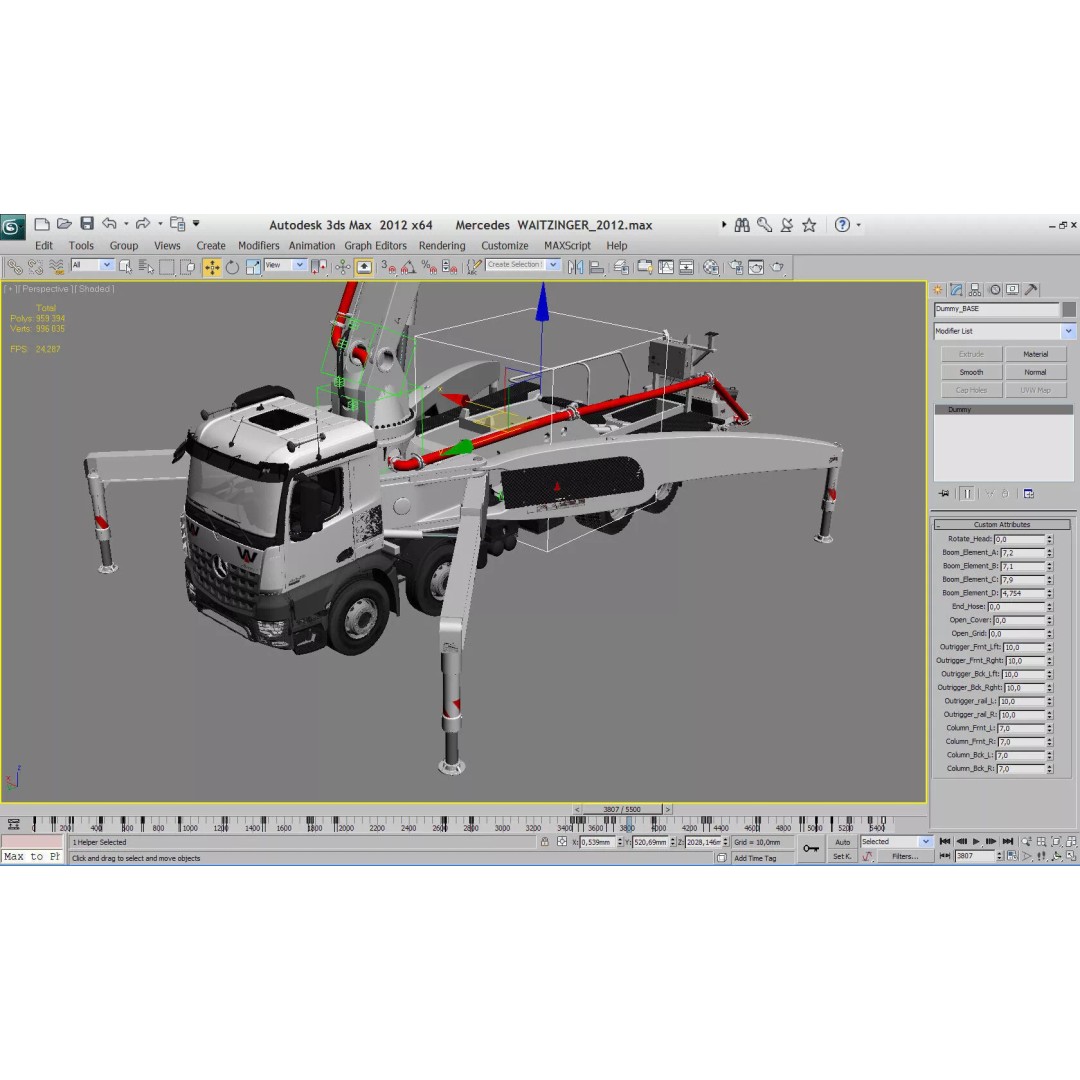This screenshot has height=1080, width=1080.
Task: Open the Select by Name dialog
Action: (x=146, y=267)
